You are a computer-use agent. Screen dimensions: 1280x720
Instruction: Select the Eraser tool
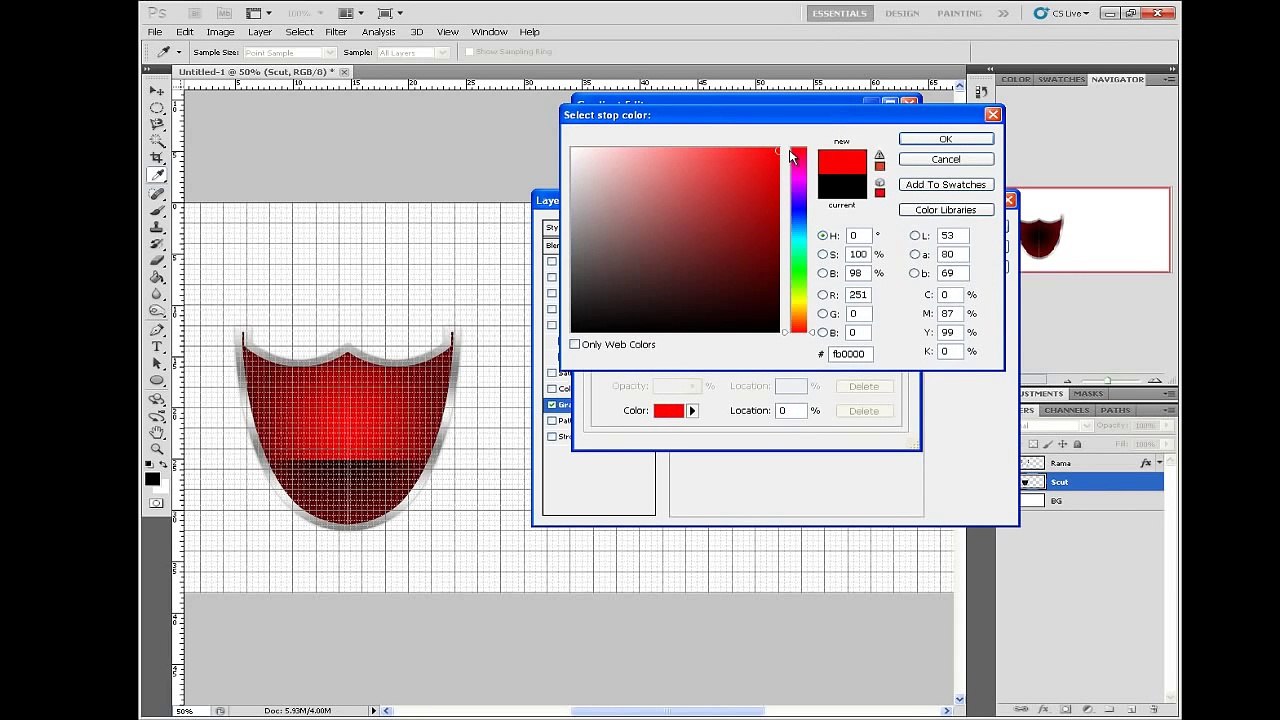157,262
